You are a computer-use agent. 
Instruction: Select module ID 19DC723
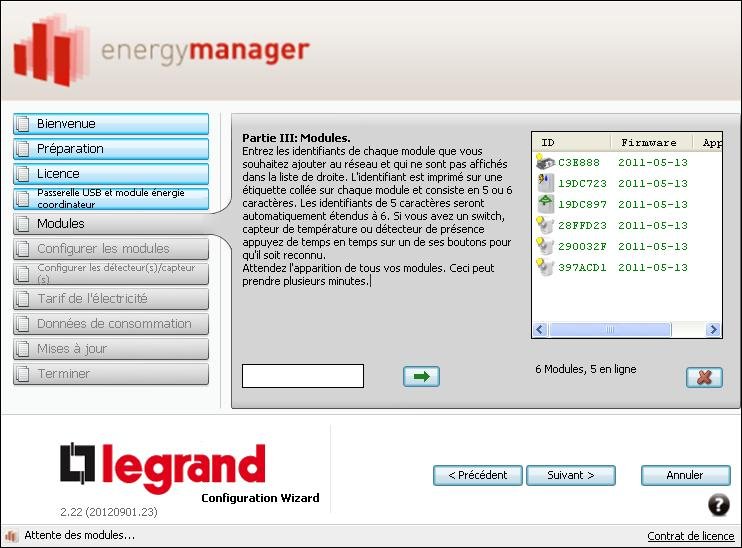pyautogui.click(x=582, y=183)
